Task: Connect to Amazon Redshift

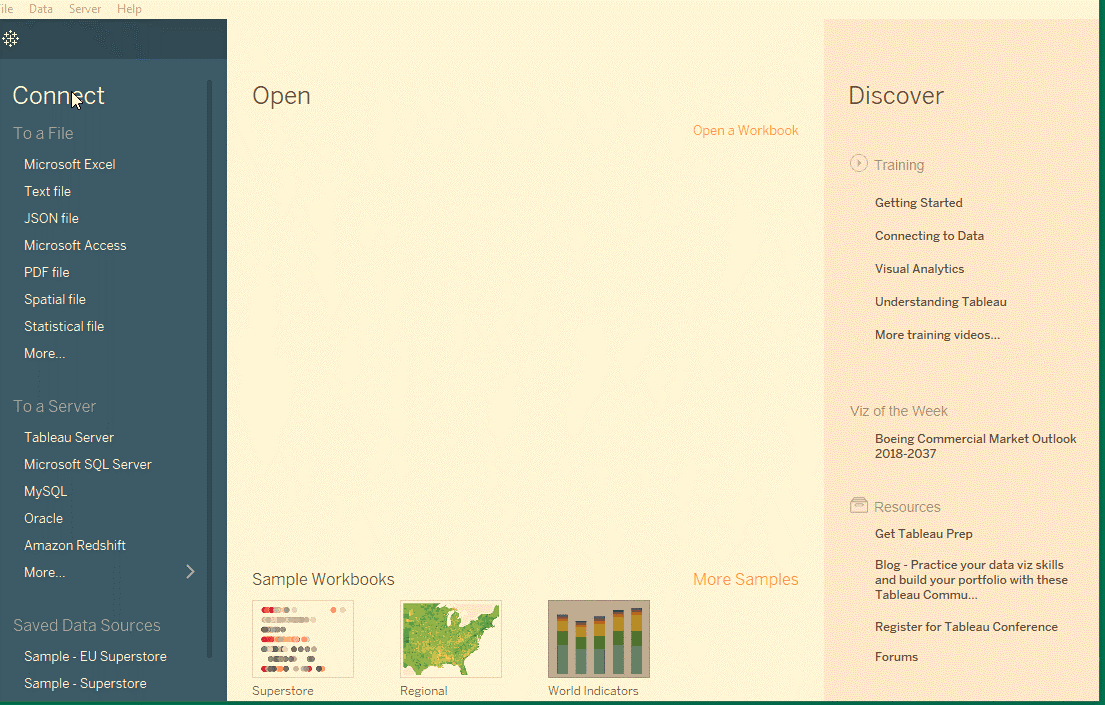Action: tap(75, 546)
